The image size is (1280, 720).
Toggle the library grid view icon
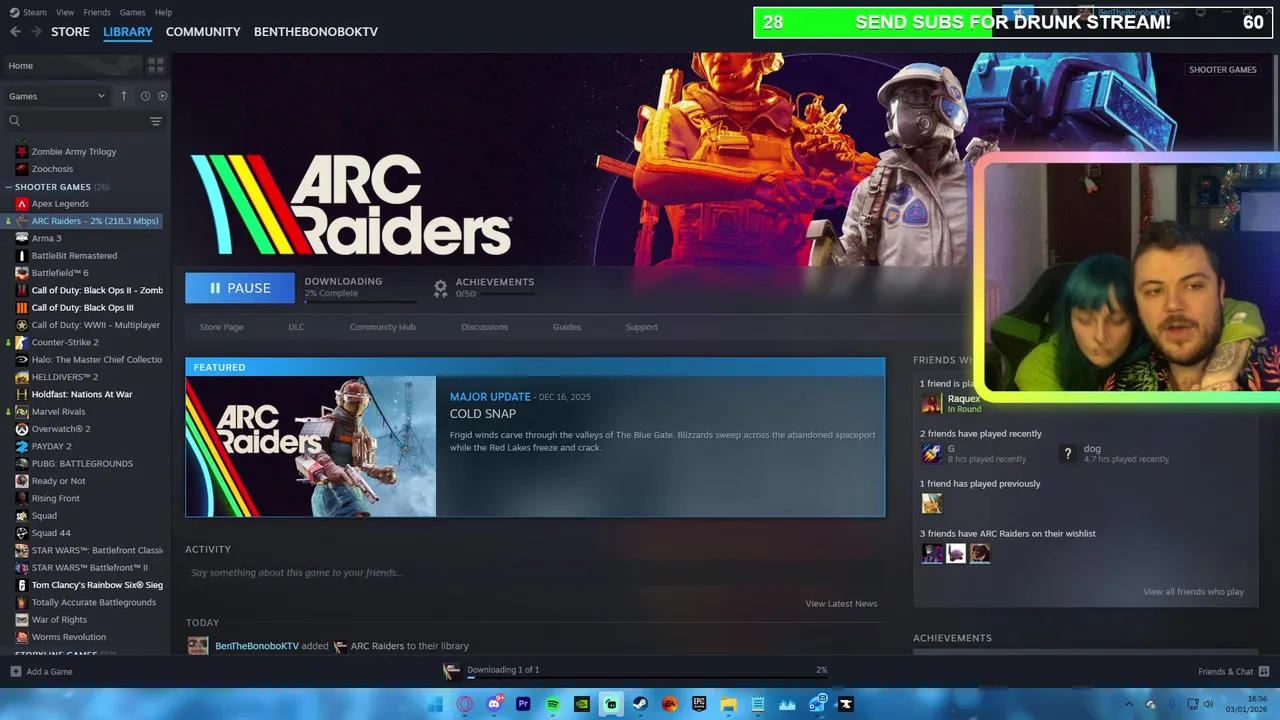pos(156,65)
